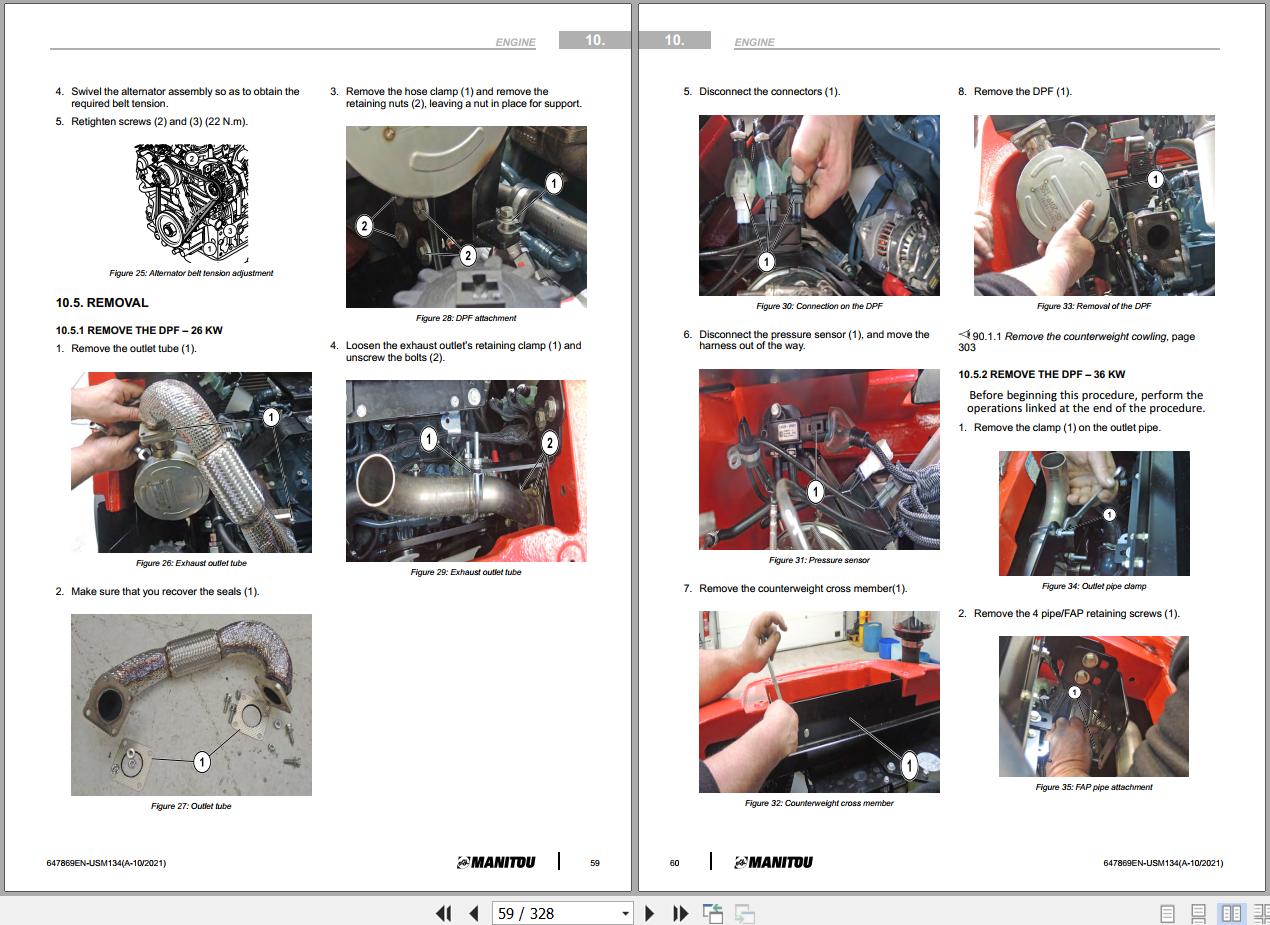The width and height of the screenshot is (1270, 925).
Task: Click right footer code '647869EN-USM134(A-10/2021)'
Action: 1163,863
